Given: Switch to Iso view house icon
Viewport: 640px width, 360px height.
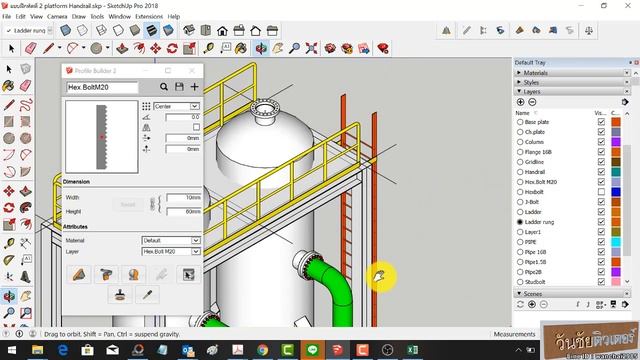Looking at the screenshot, I should (189, 31).
